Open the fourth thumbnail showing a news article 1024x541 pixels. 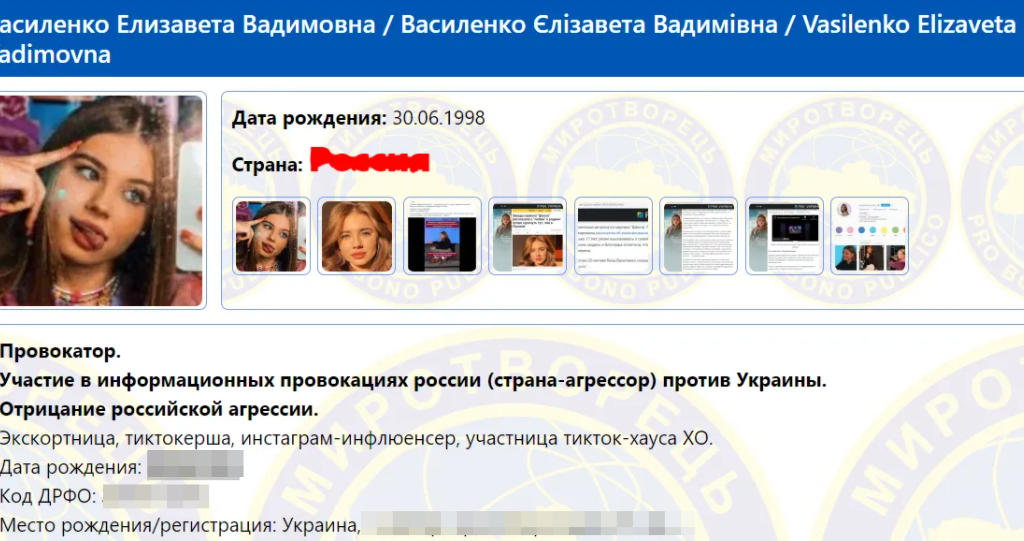click(527, 236)
